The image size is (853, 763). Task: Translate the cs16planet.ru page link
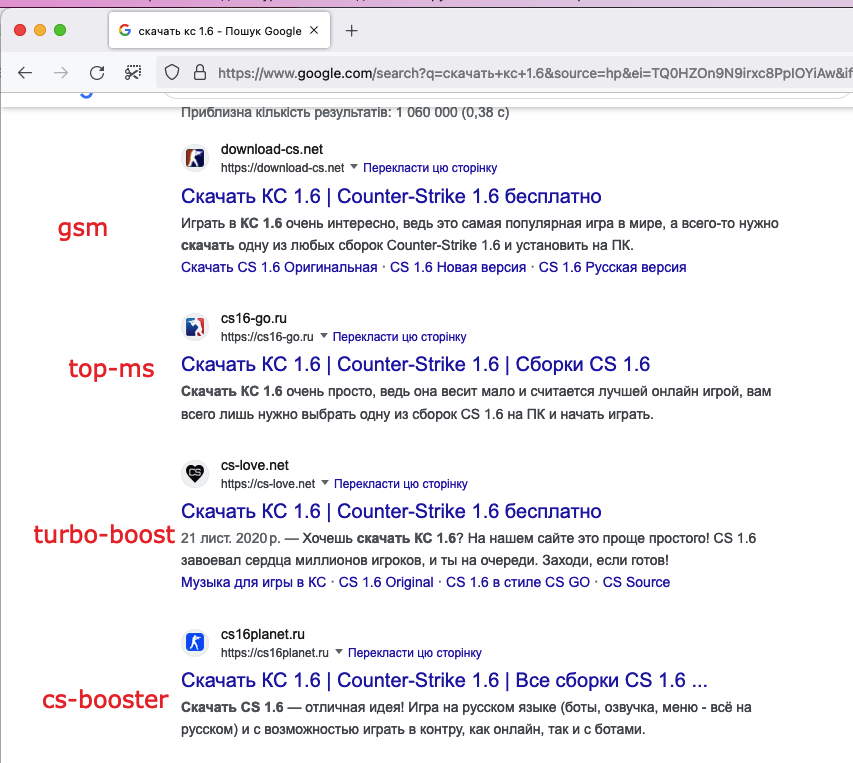point(415,653)
